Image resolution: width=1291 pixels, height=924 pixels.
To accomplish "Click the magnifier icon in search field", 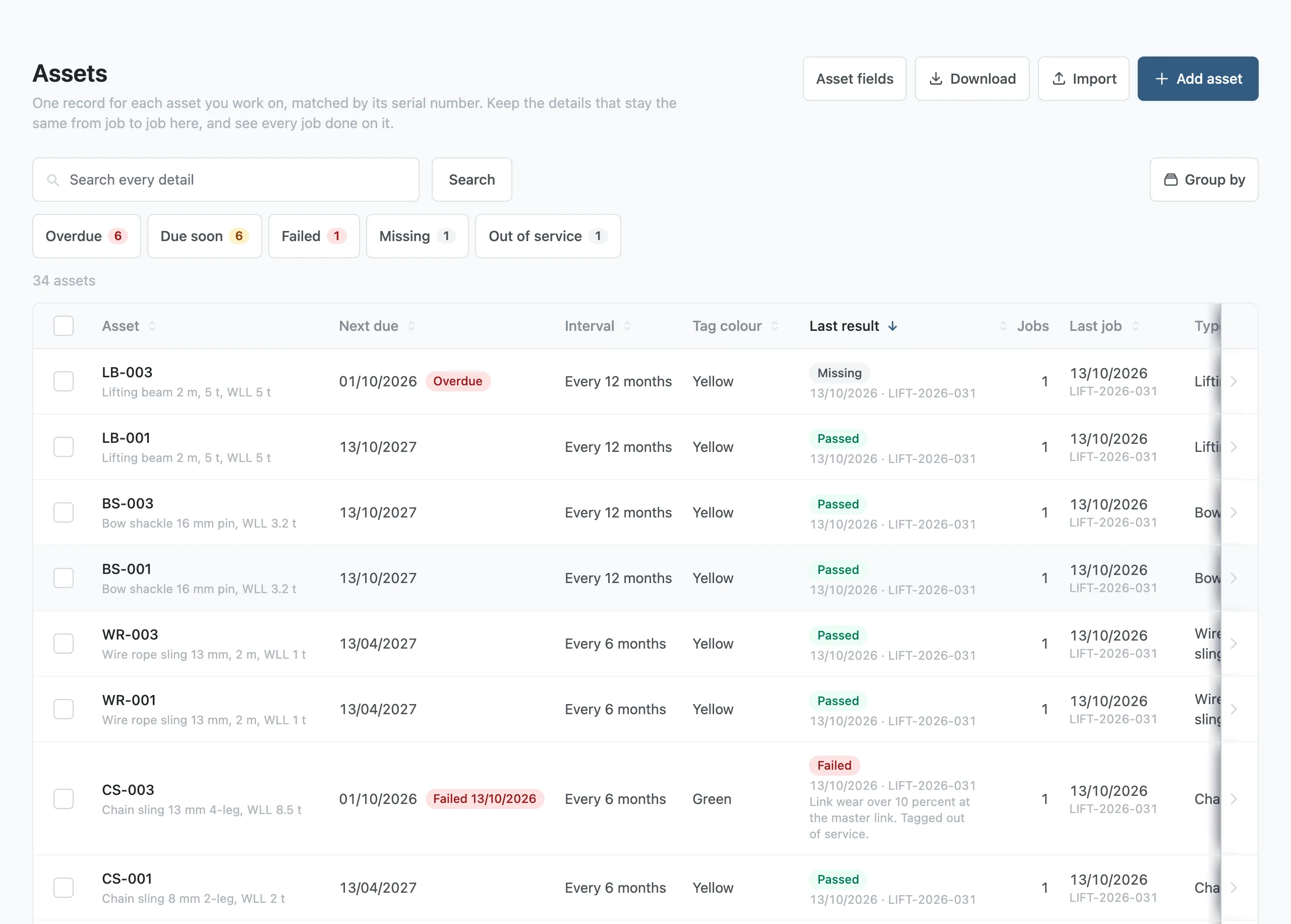I will tap(53, 180).
